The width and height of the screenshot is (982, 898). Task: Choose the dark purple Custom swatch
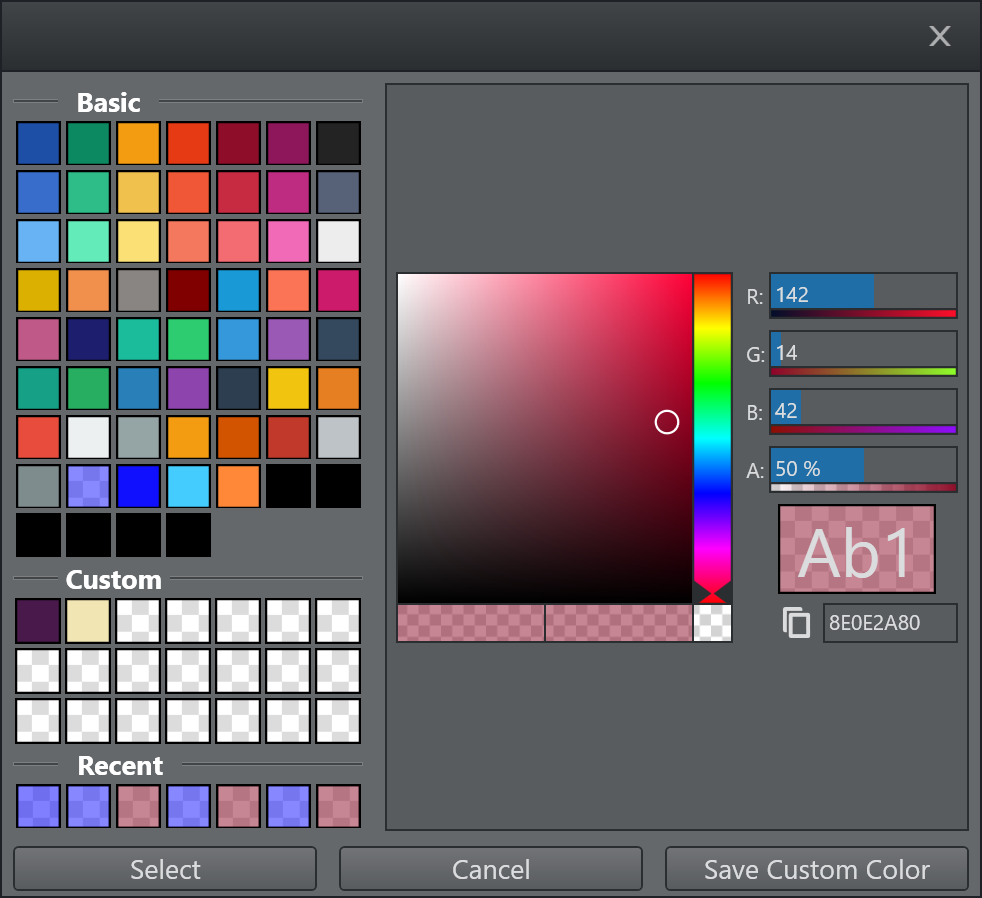[x=38, y=621]
